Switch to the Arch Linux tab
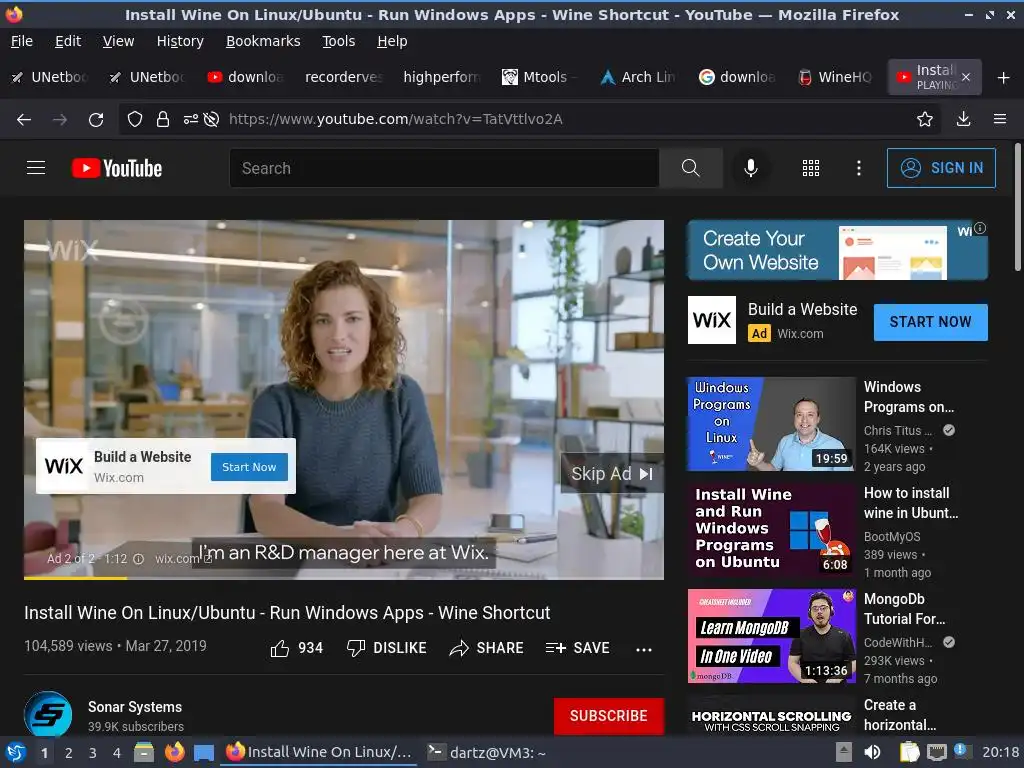 pos(638,77)
